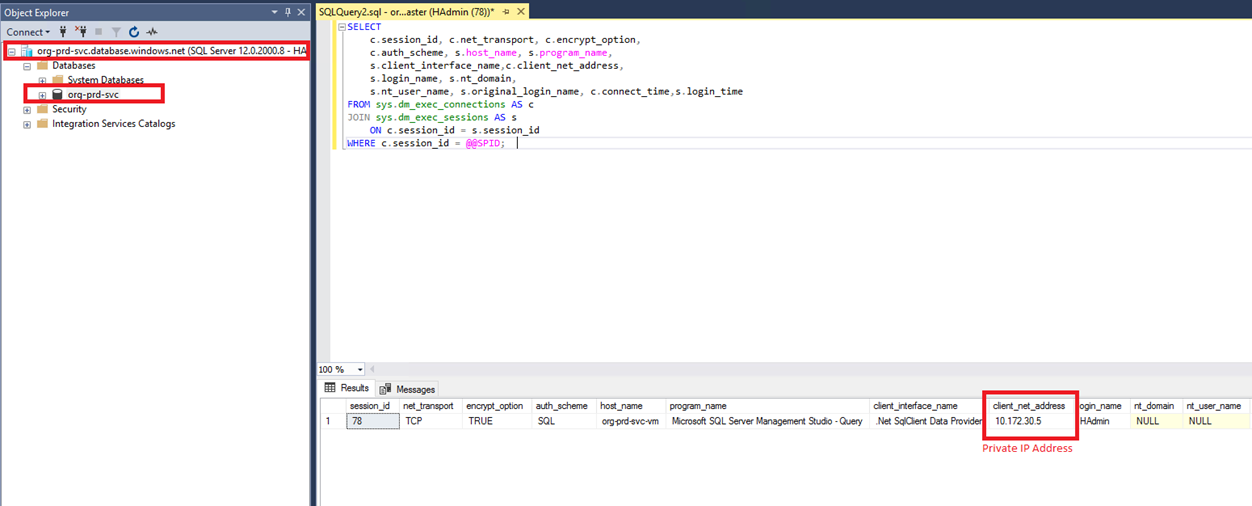Click the Stop square icon in Object Explorer toolbar
Screen dimensions: 1252x506
[98, 32]
